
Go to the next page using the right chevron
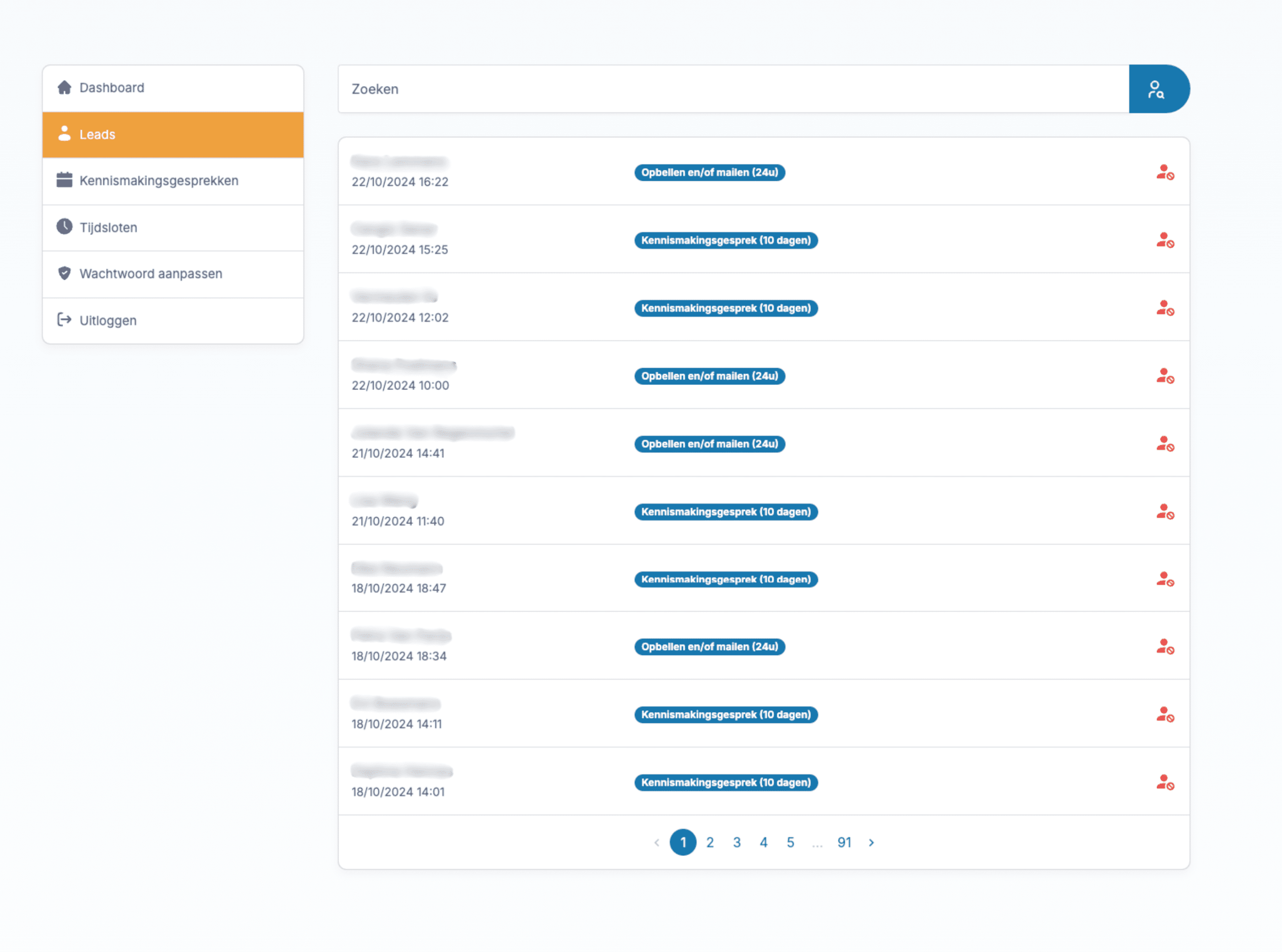coord(871,843)
